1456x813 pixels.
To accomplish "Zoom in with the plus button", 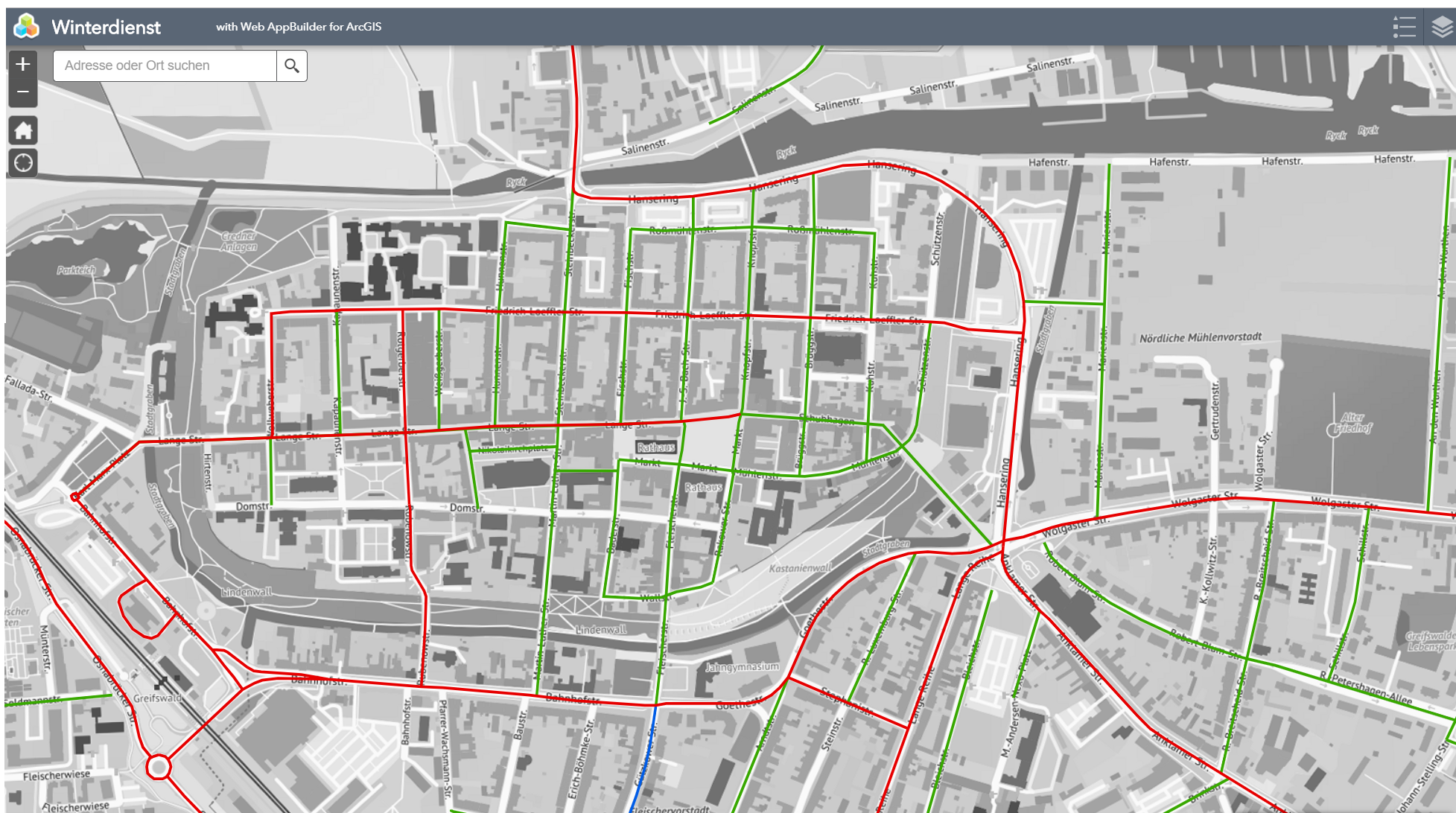I will coord(23,65).
